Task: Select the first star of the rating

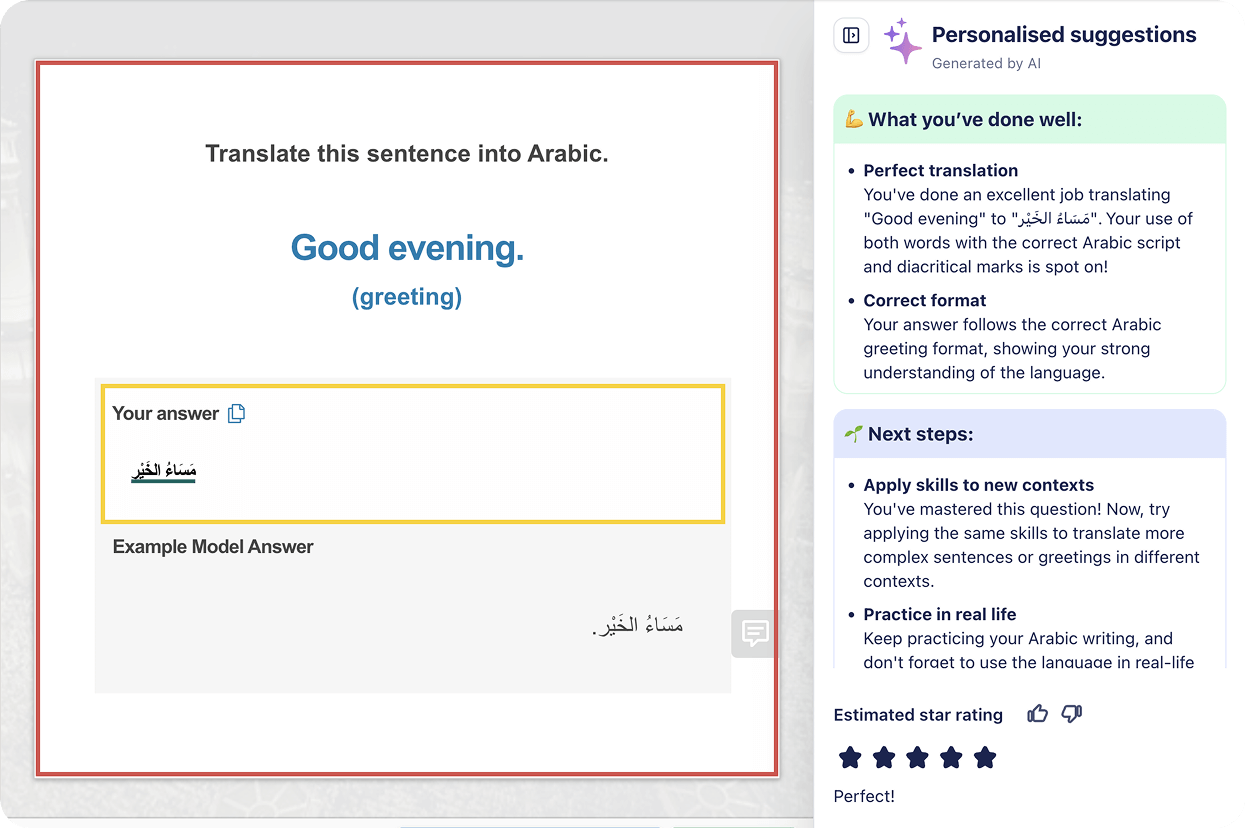Action: pos(850,757)
